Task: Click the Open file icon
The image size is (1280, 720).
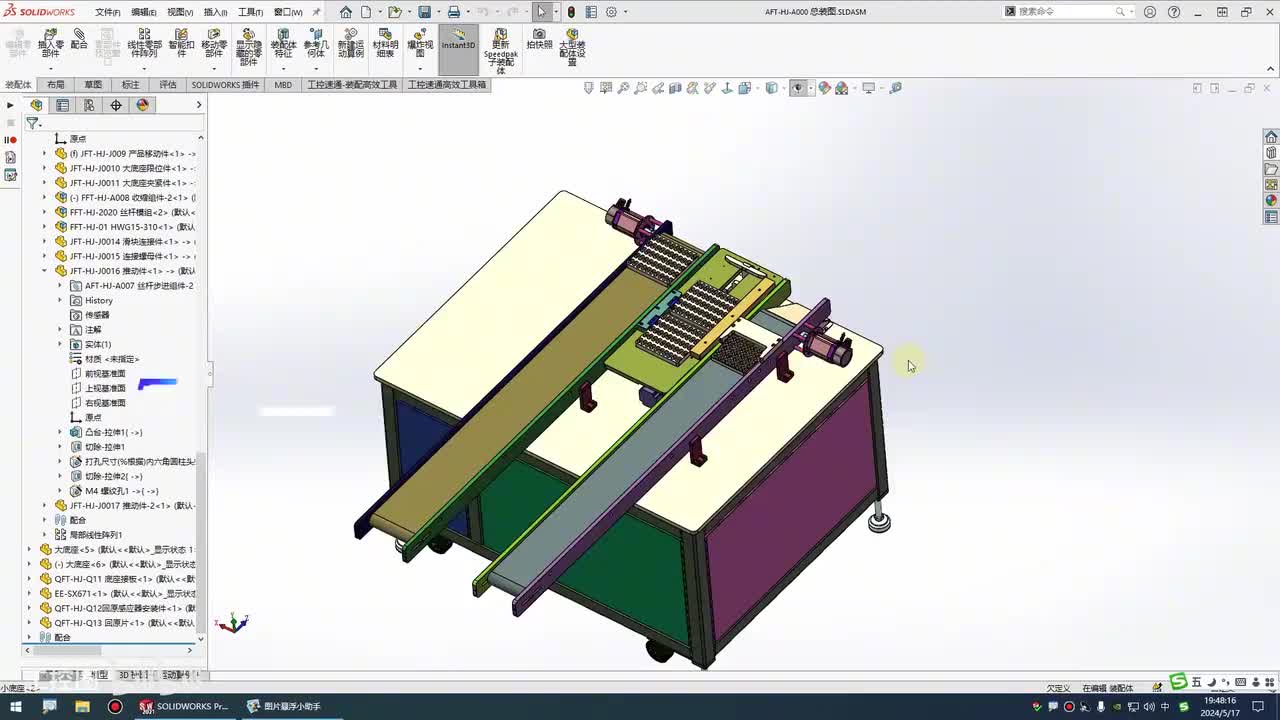Action: (x=394, y=12)
